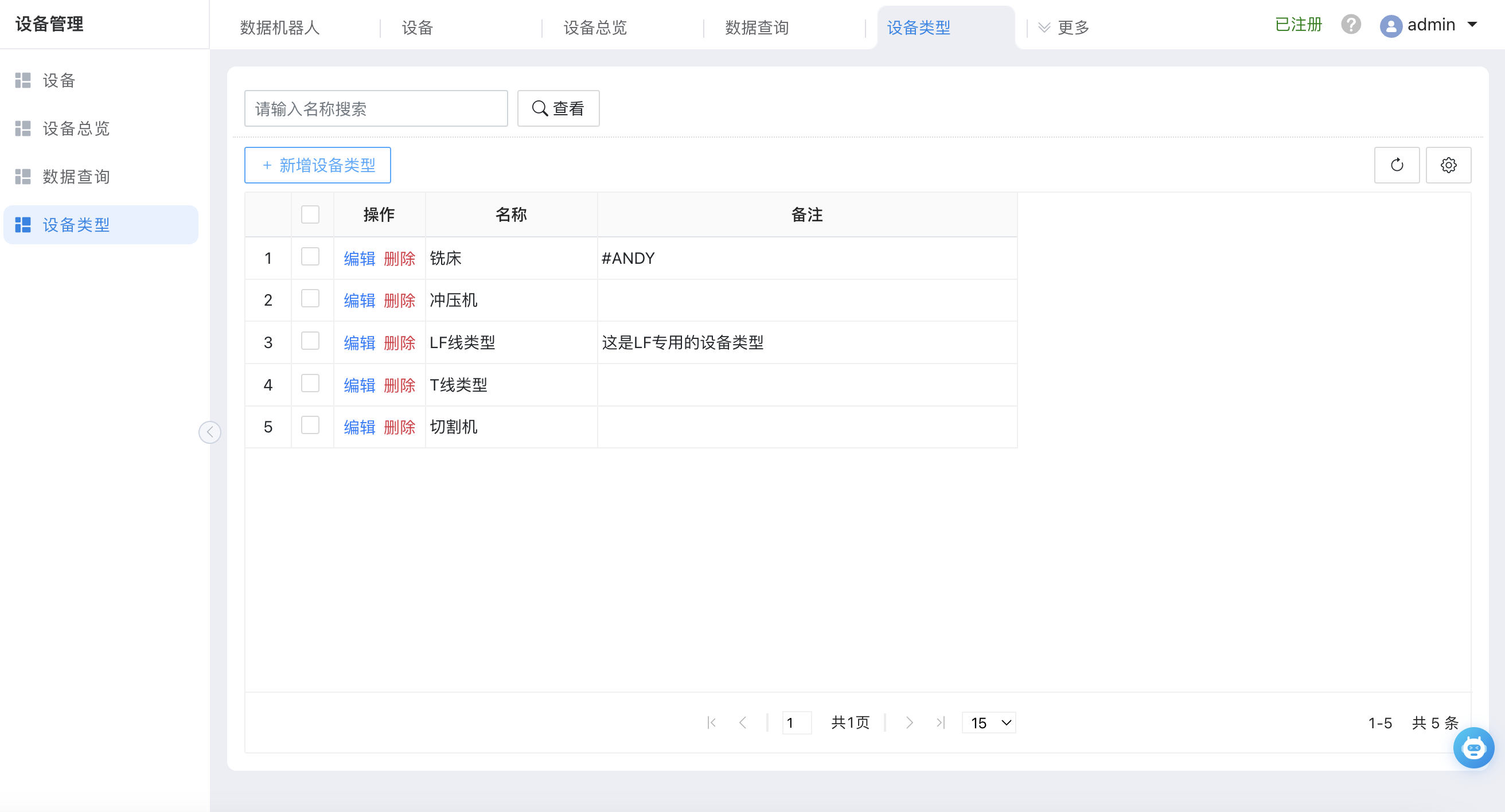The image size is (1505, 812).
Task: Click the 切割机 name cell
Action: click(510, 427)
